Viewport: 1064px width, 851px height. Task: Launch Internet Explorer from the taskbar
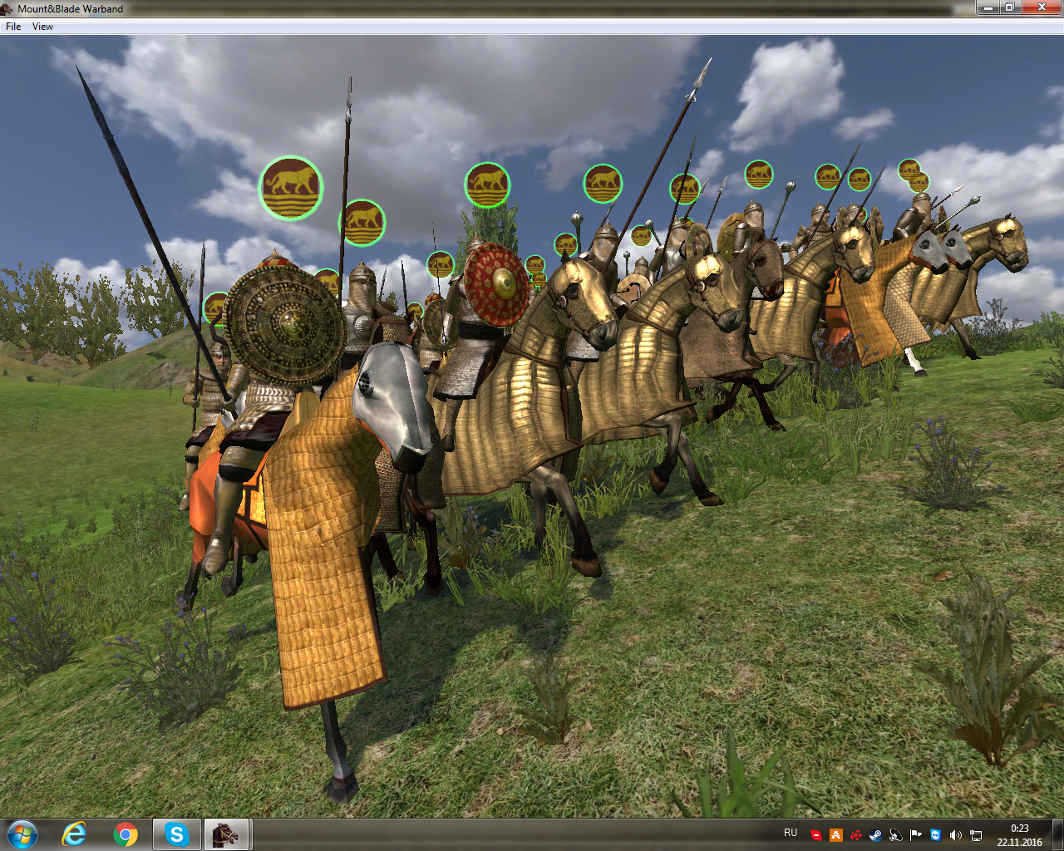(74, 833)
